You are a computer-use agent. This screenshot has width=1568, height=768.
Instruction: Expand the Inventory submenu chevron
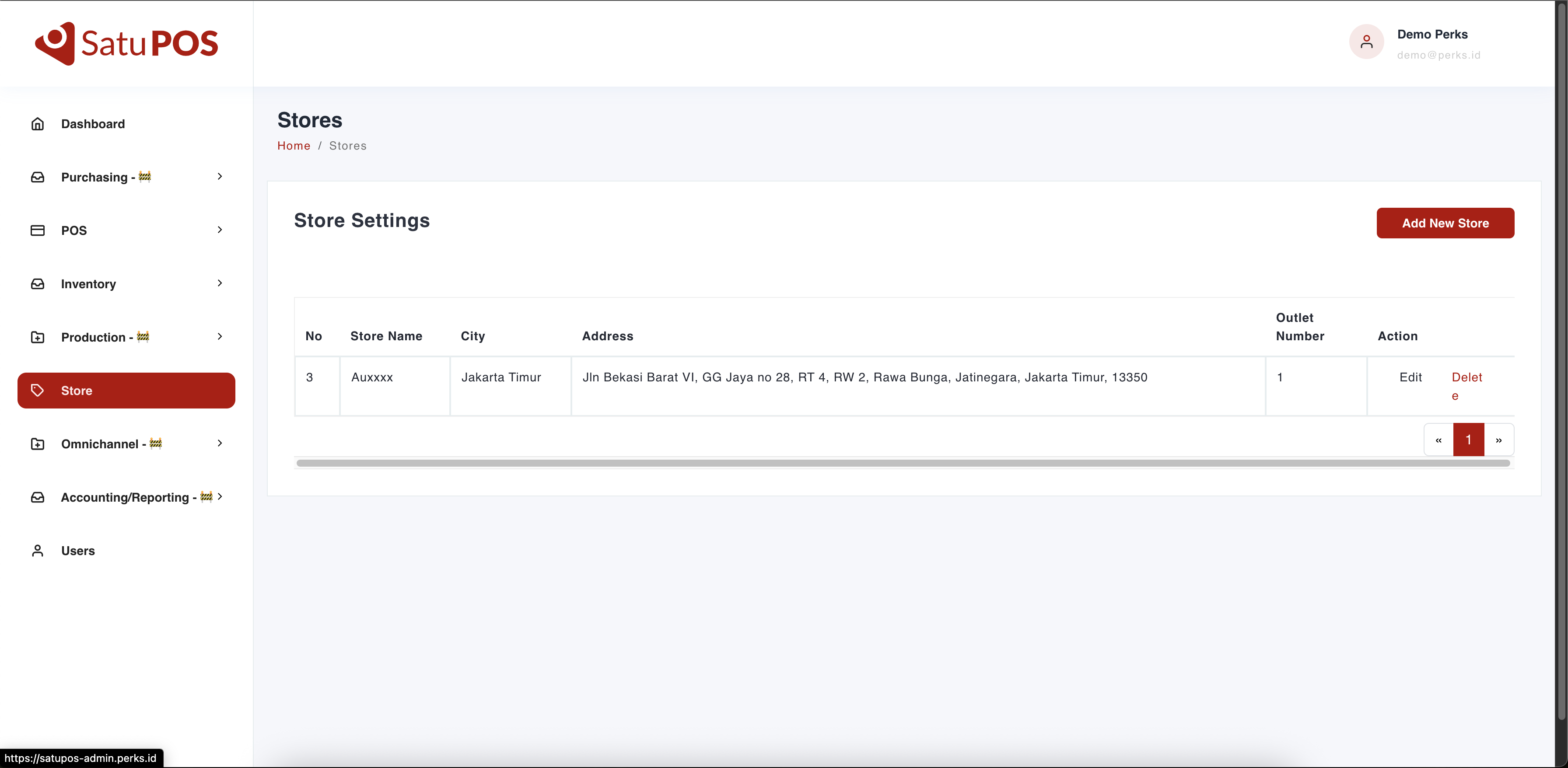click(x=220, y=283)
